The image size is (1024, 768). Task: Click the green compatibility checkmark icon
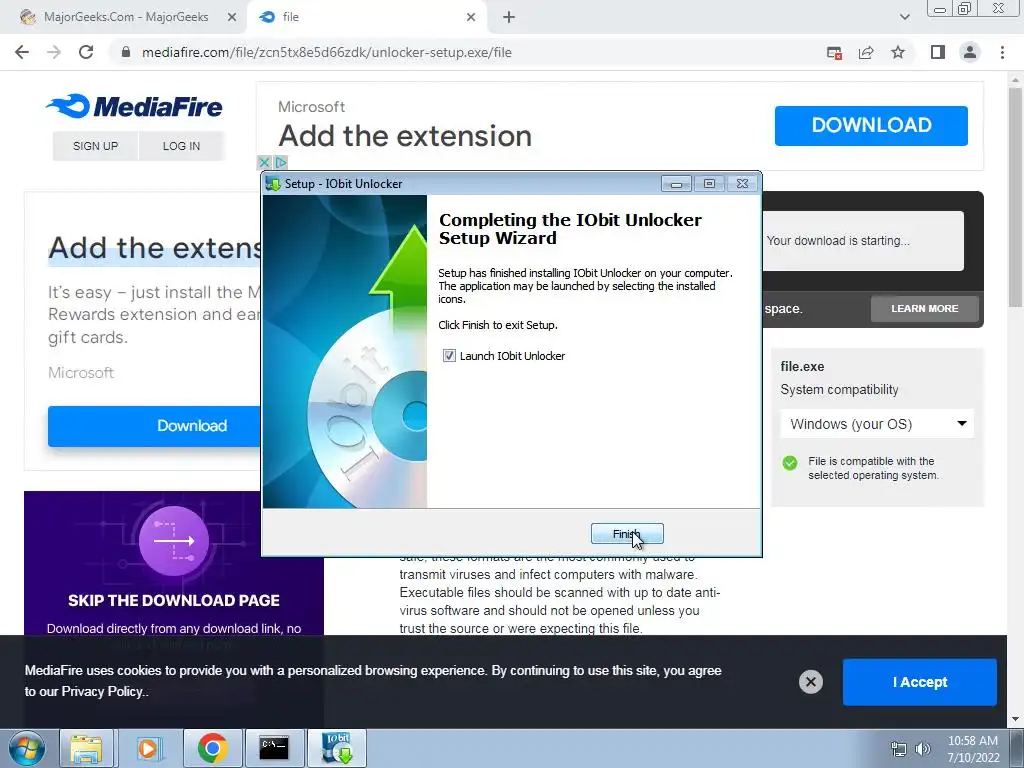(790, 463)
